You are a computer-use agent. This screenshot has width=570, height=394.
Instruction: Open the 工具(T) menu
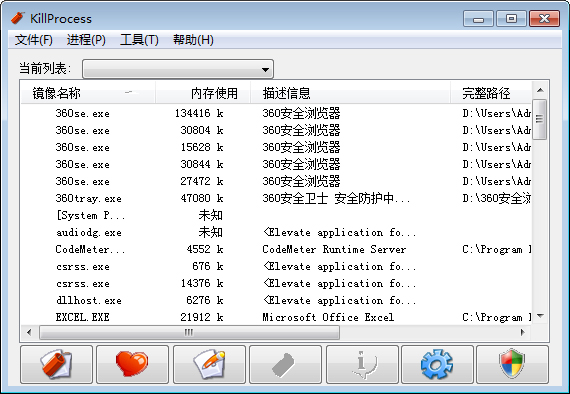[x=139, y=40]
